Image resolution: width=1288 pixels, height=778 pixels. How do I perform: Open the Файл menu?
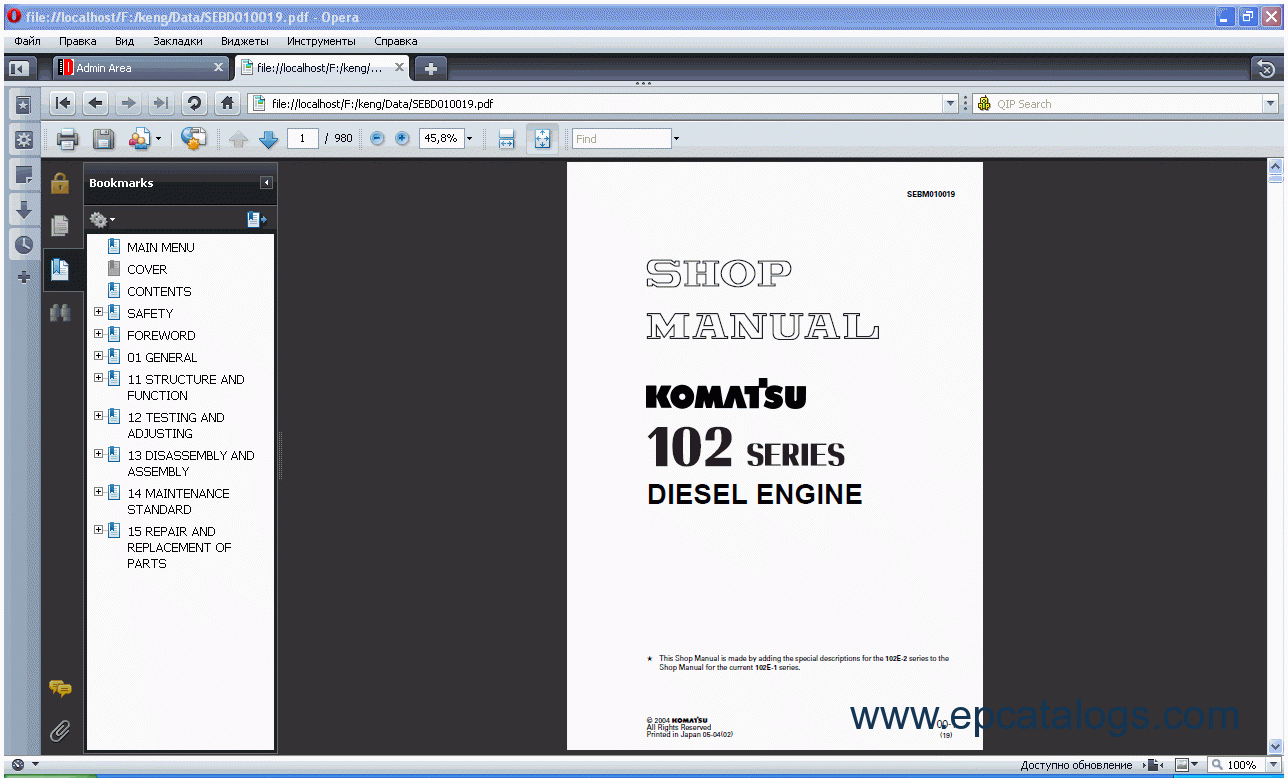[27, 41]
